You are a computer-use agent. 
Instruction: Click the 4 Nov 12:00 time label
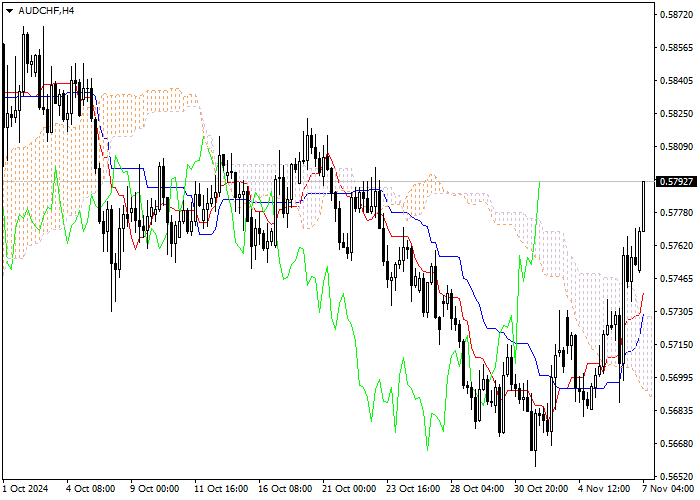pyautogui.click(x=604, y=489)
